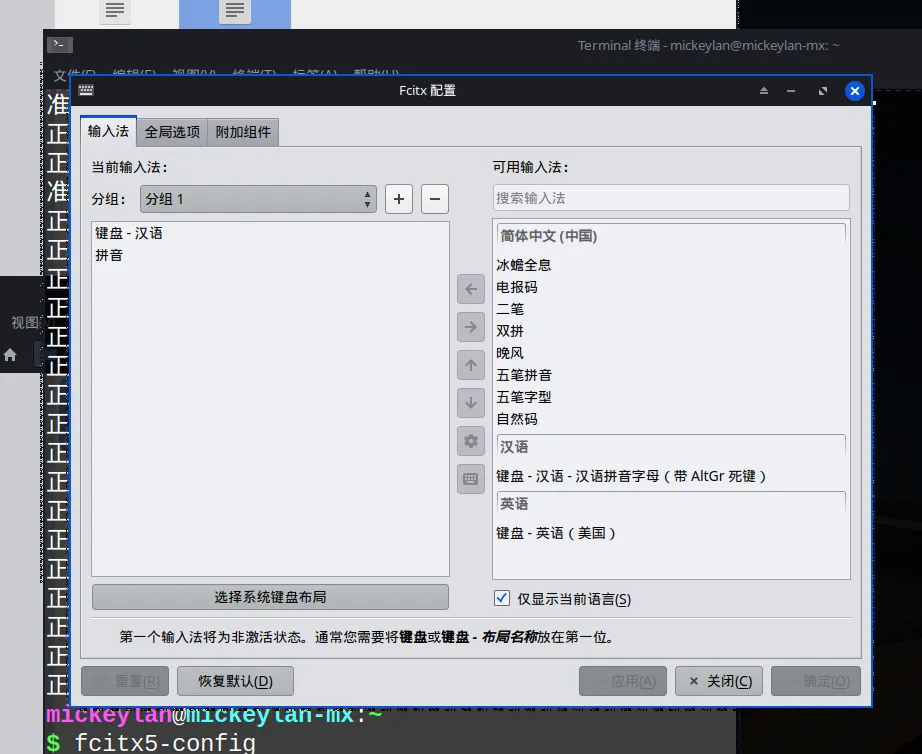Click the Terminal 终端 window title text
This screenshot has height=754, width=922.
point(708,45)
